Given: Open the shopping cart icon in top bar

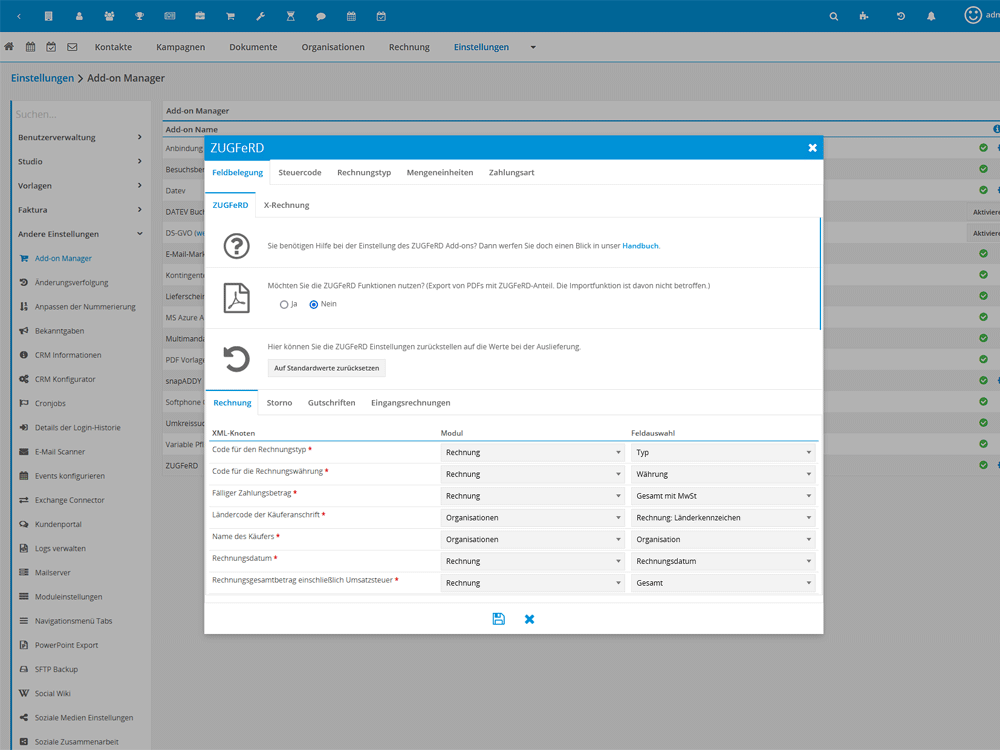Looking at the screenshot, I should (x=230, y=16).
